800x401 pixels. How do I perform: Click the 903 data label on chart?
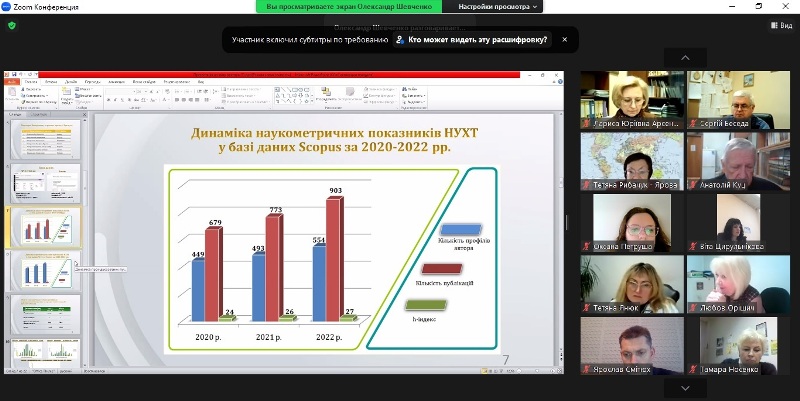335,190
